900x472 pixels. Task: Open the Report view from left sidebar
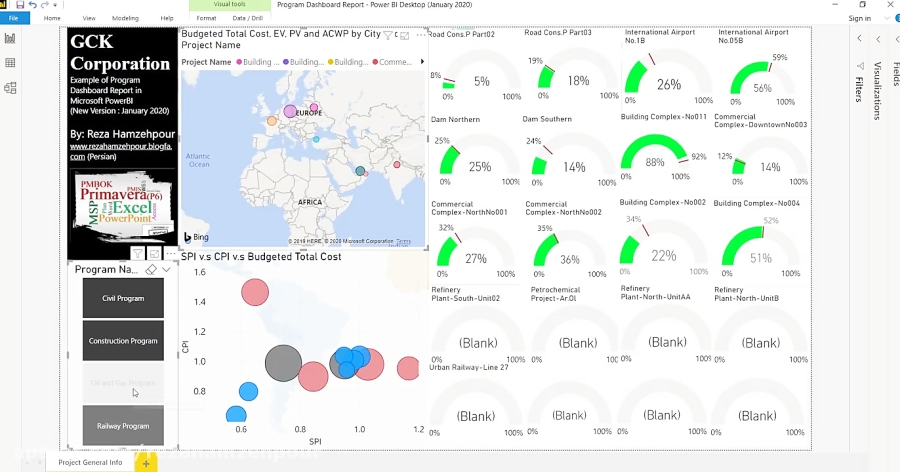click(10, 39)
